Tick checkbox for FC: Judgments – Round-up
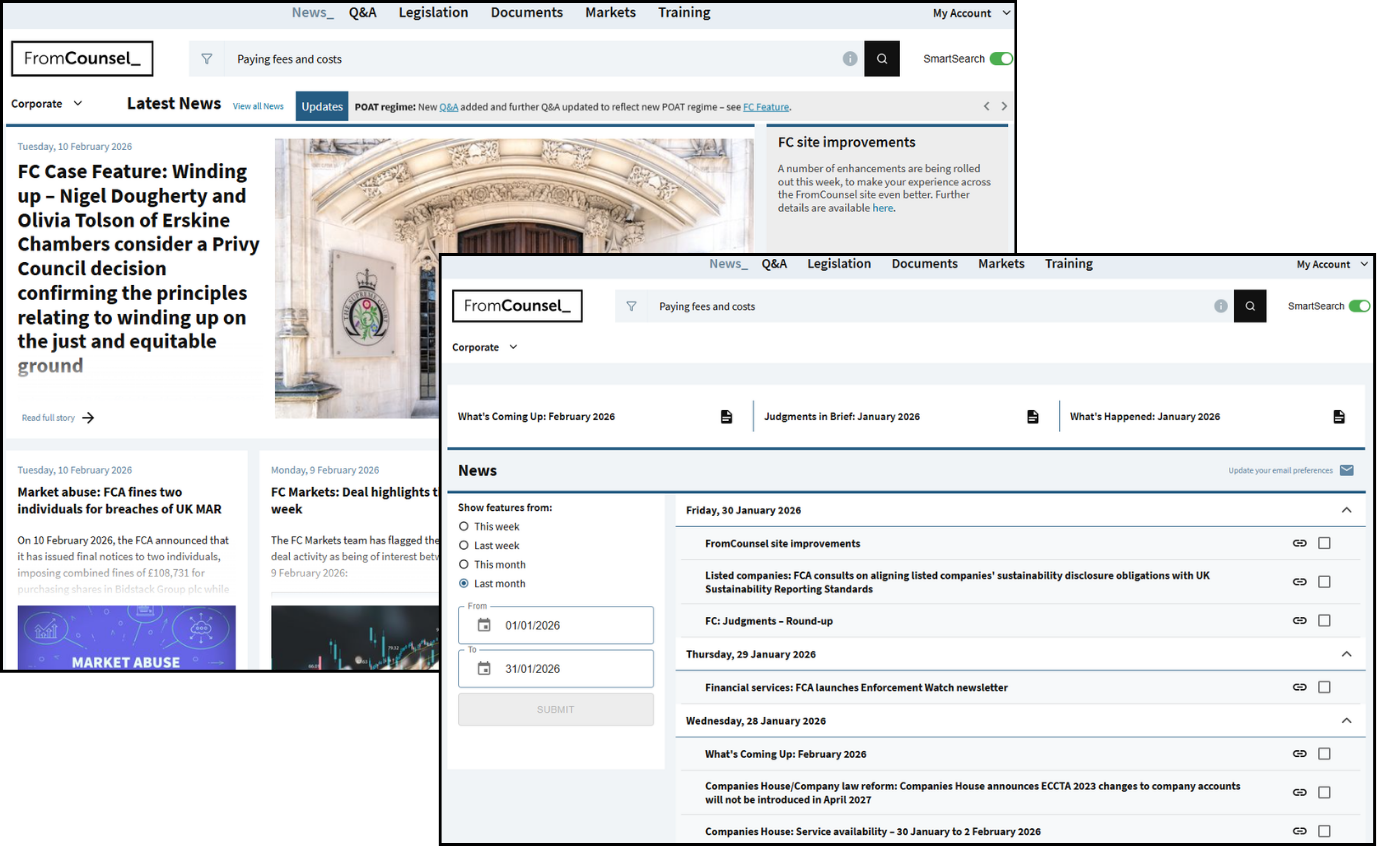 (1324, 620)
